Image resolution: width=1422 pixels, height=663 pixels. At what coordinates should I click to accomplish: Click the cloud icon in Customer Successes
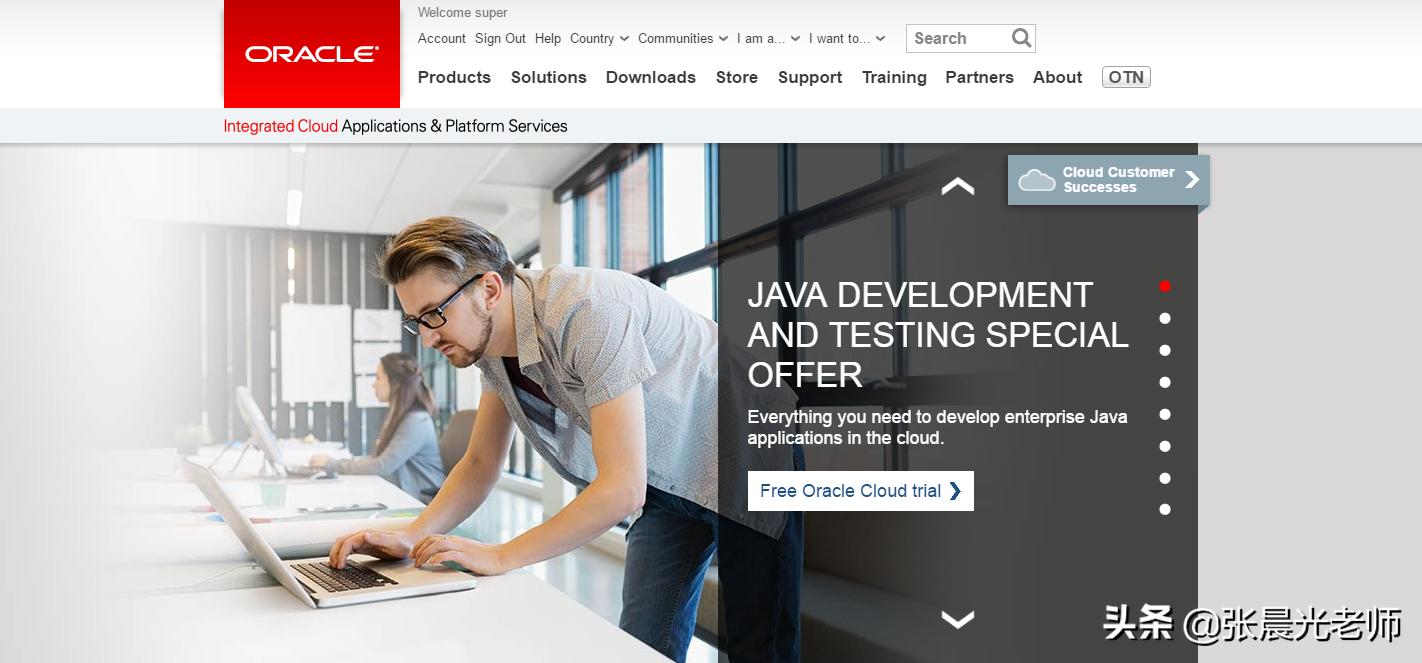[x=1036, y=180]
